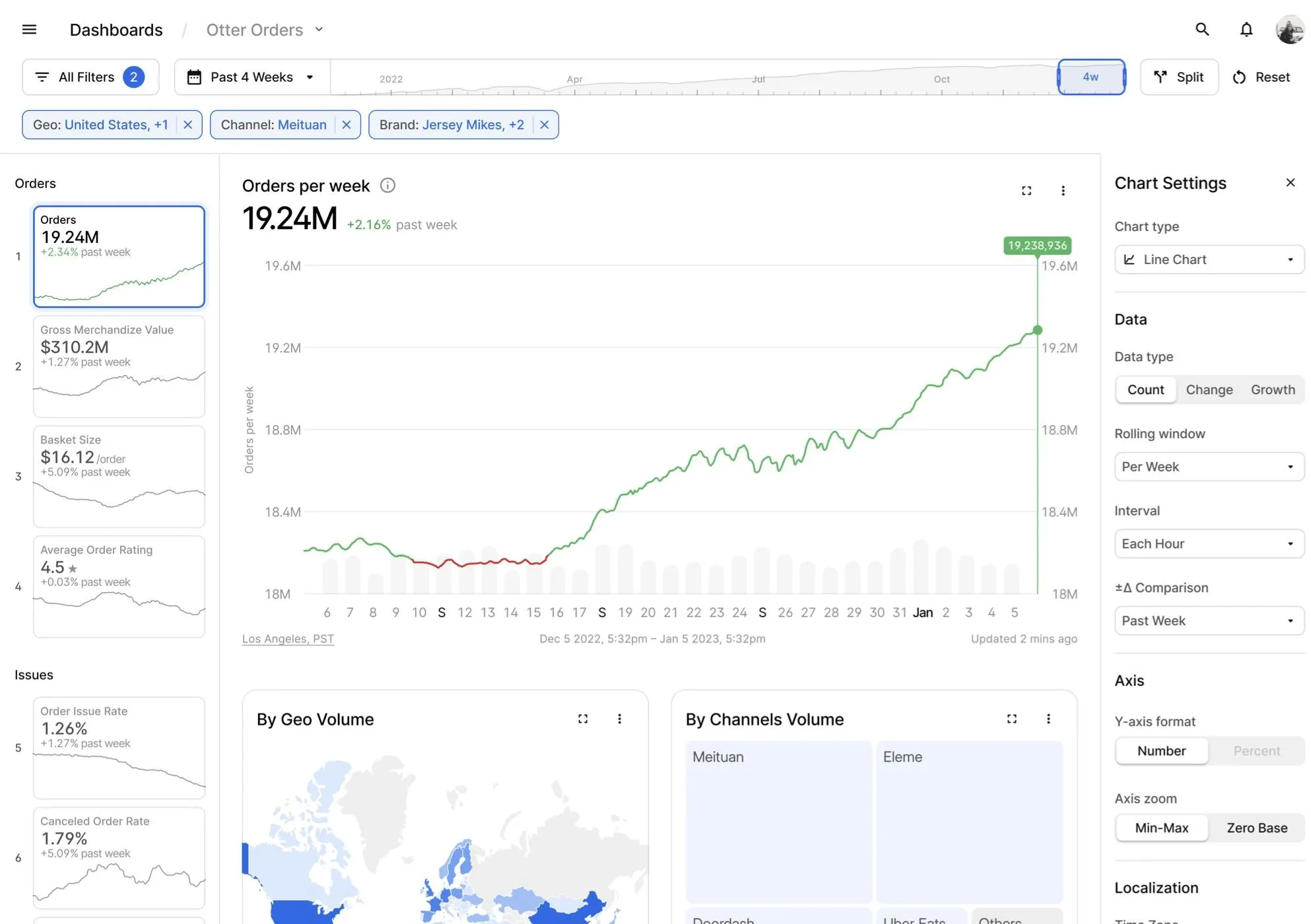This screenshot has height=924, width=1311.
Task: Set axis zoom to Zero Base
Action: tap(1257, 828)
